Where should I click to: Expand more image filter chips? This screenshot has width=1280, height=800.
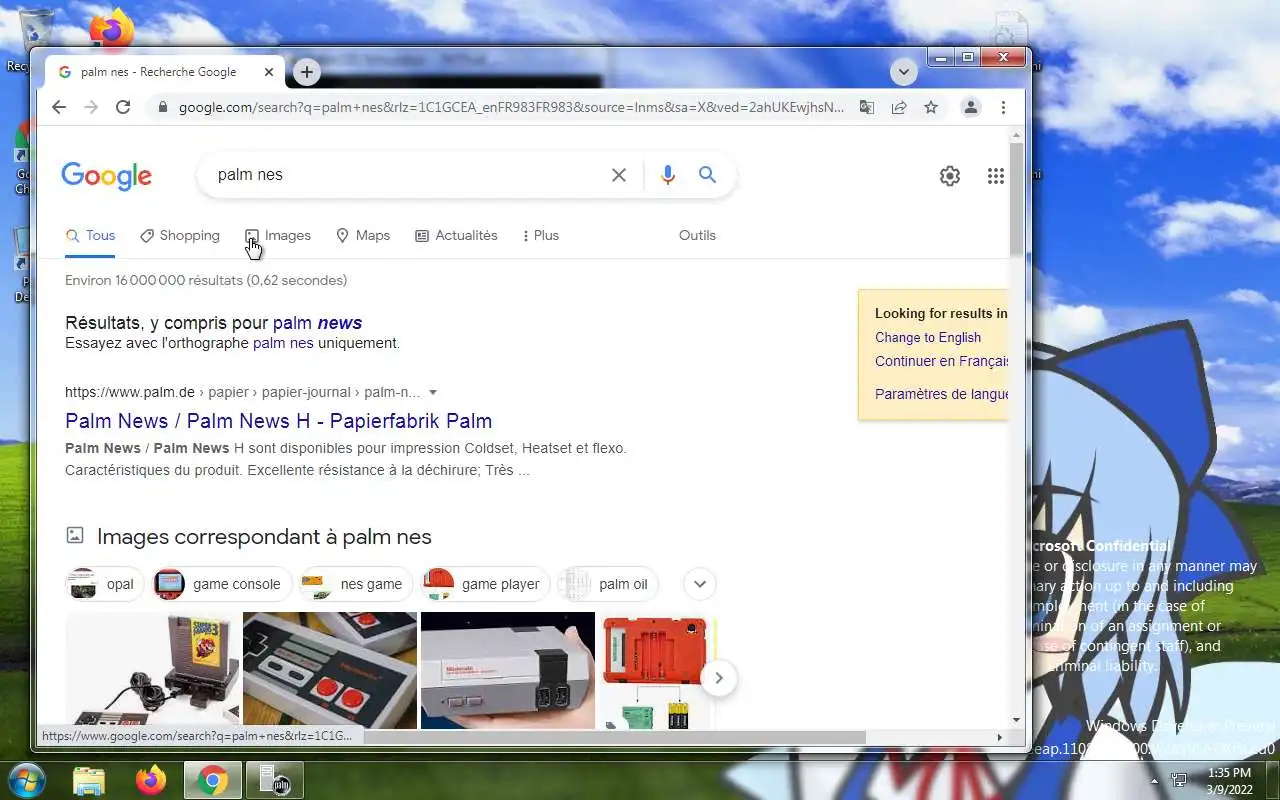pos(700,584)
